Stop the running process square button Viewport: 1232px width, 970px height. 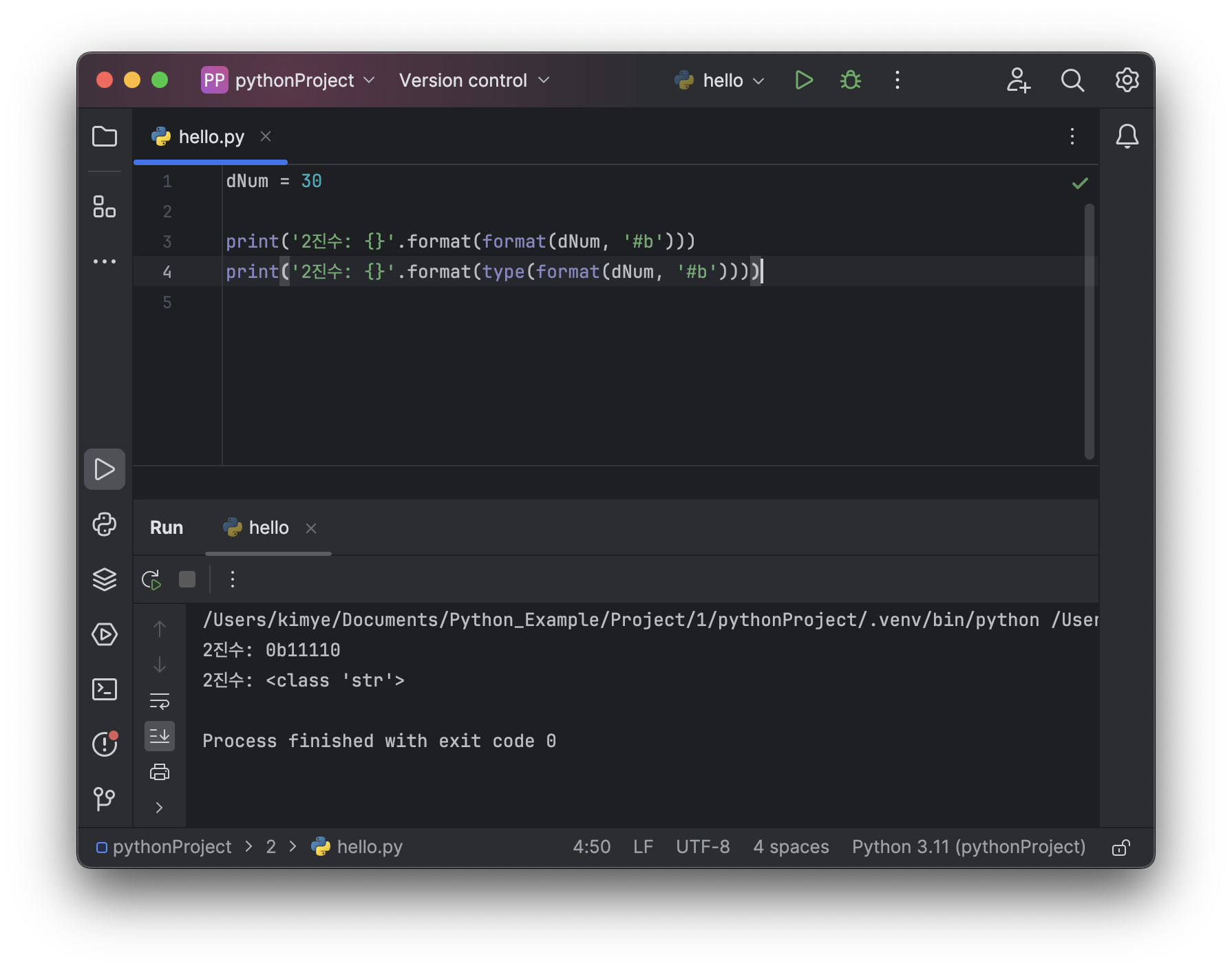[x=187, y=579]
